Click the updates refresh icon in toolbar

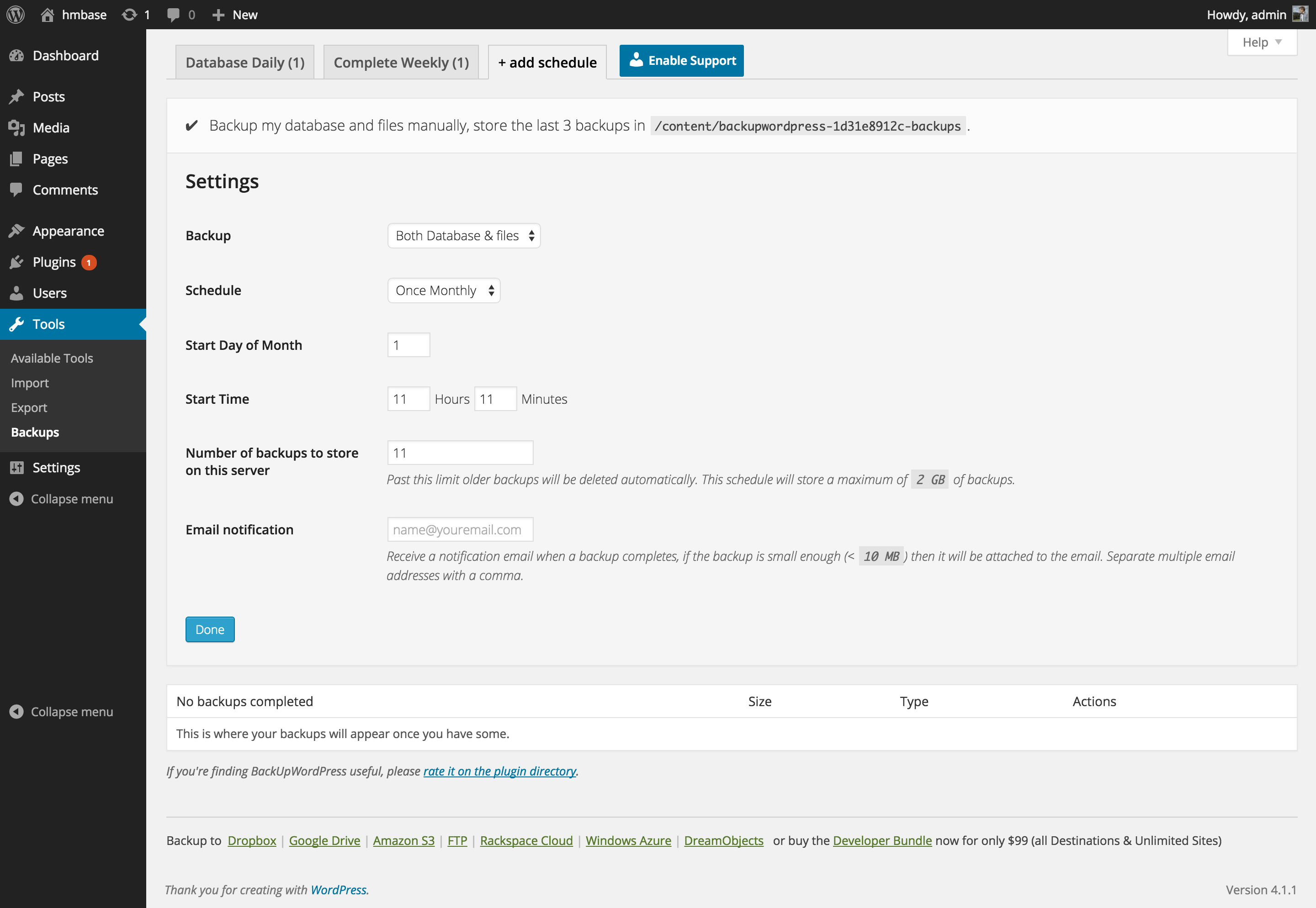tap(130, 14)
